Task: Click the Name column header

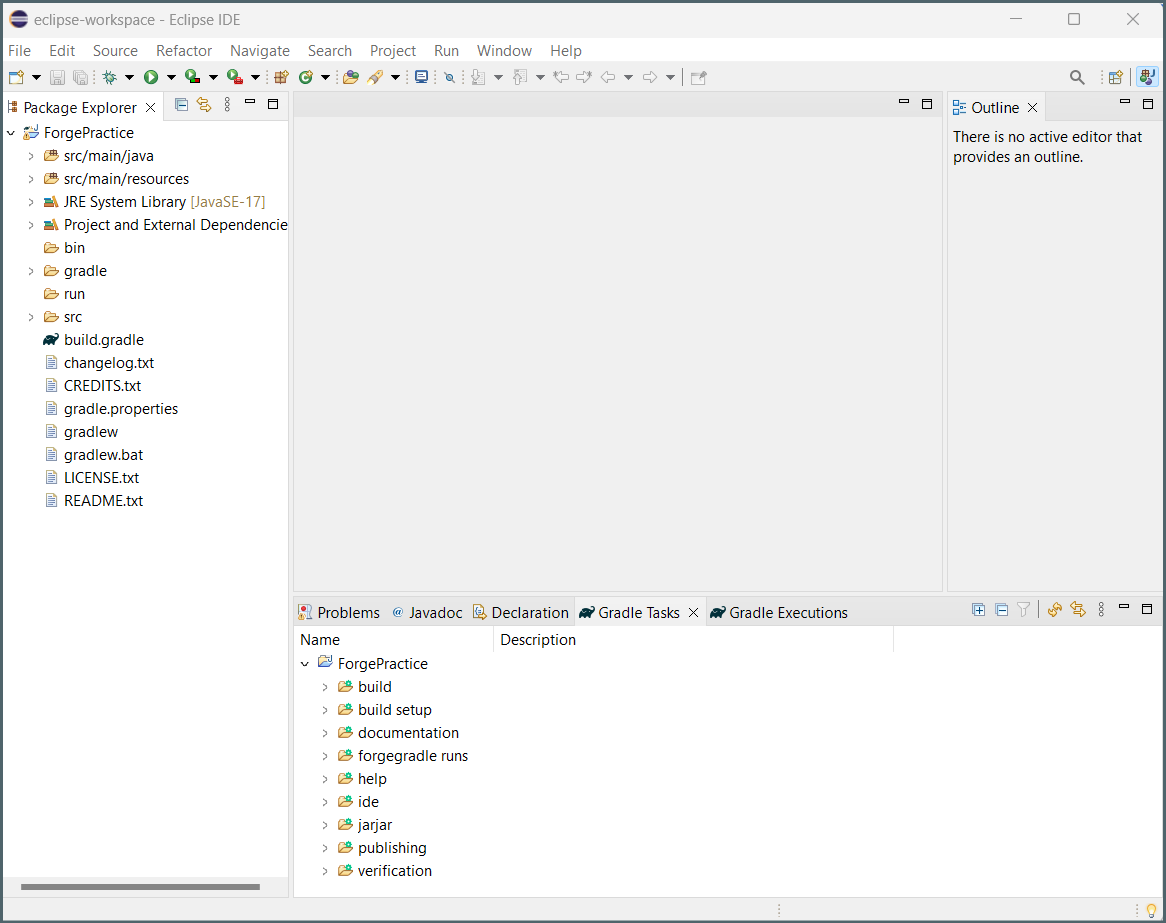Action: [393, 640]
